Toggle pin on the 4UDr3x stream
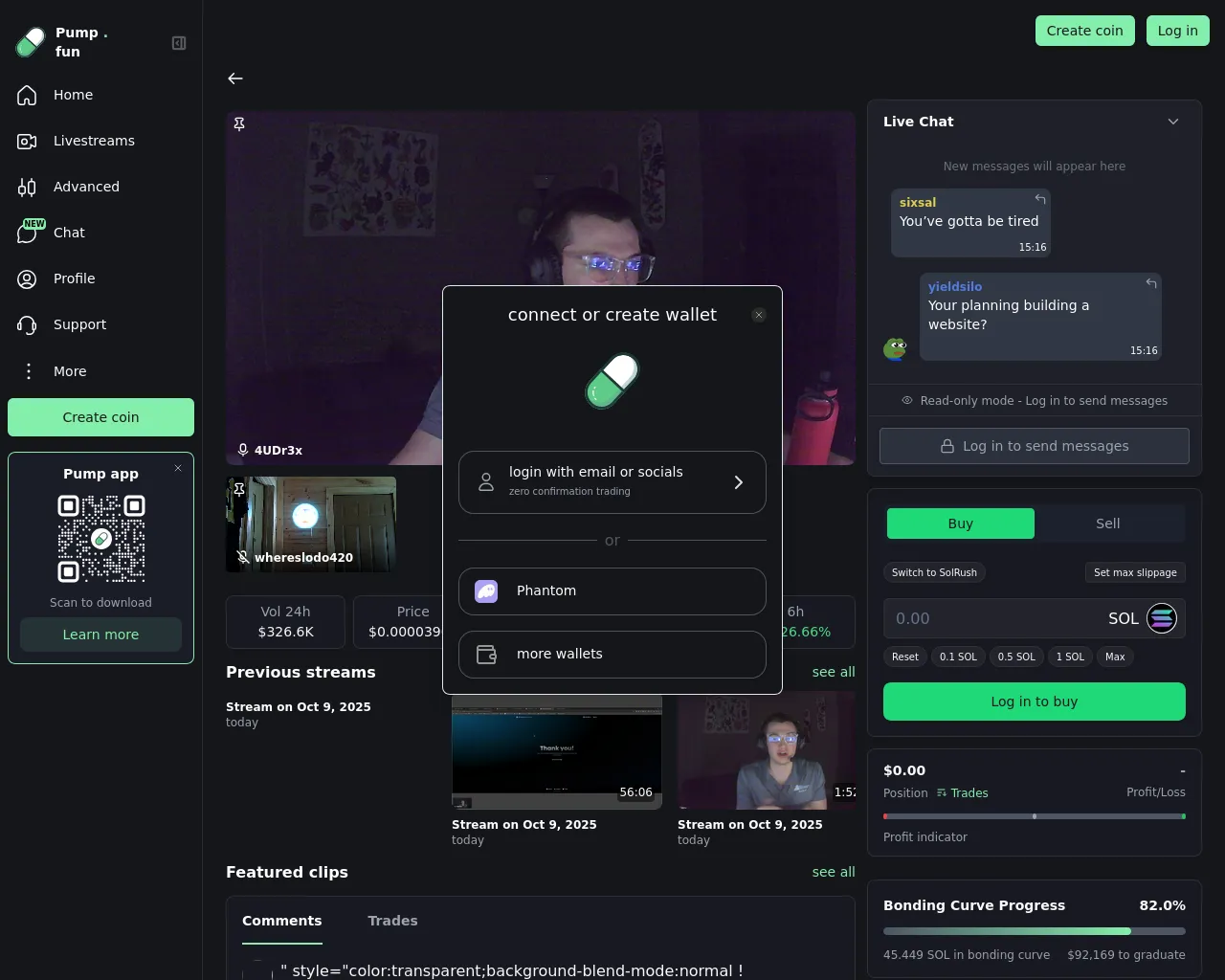This screenshot has height=980, width=1225. [x=239, y=124]
